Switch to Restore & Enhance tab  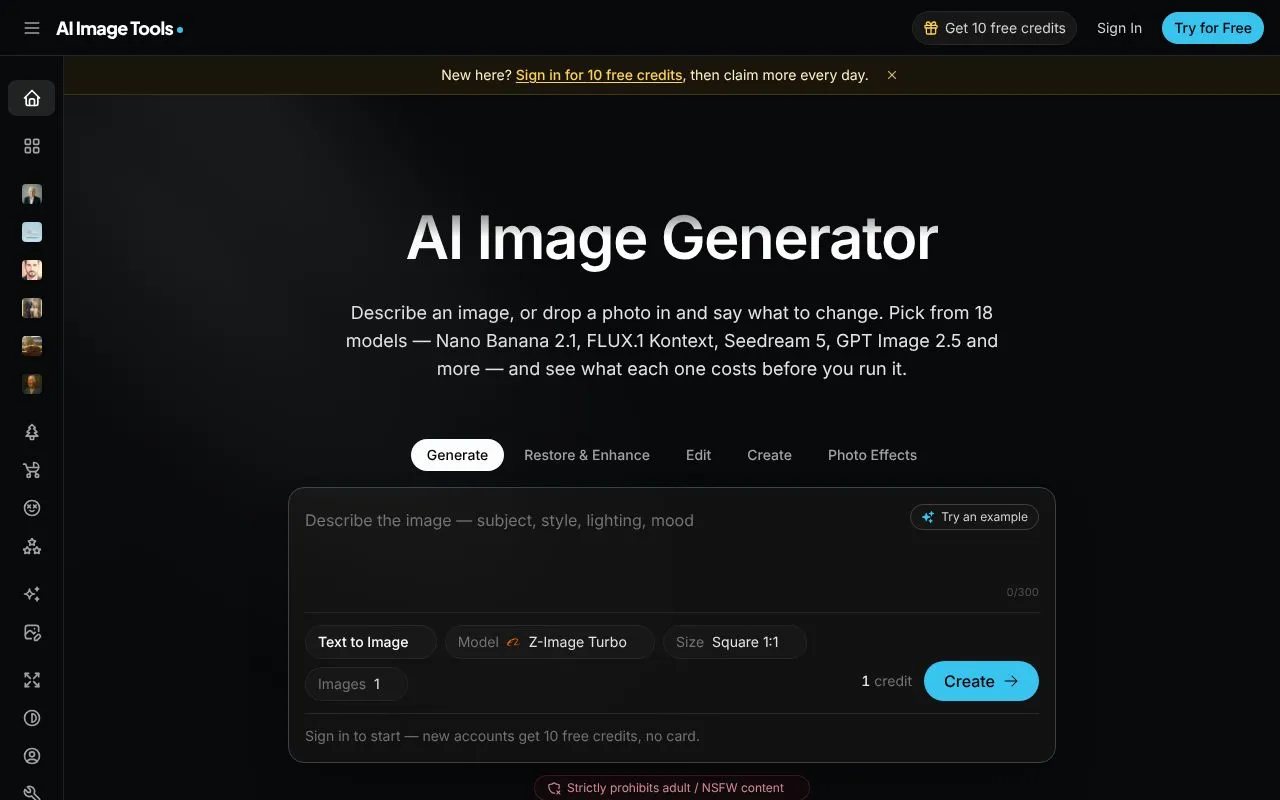tap(587, 455)
